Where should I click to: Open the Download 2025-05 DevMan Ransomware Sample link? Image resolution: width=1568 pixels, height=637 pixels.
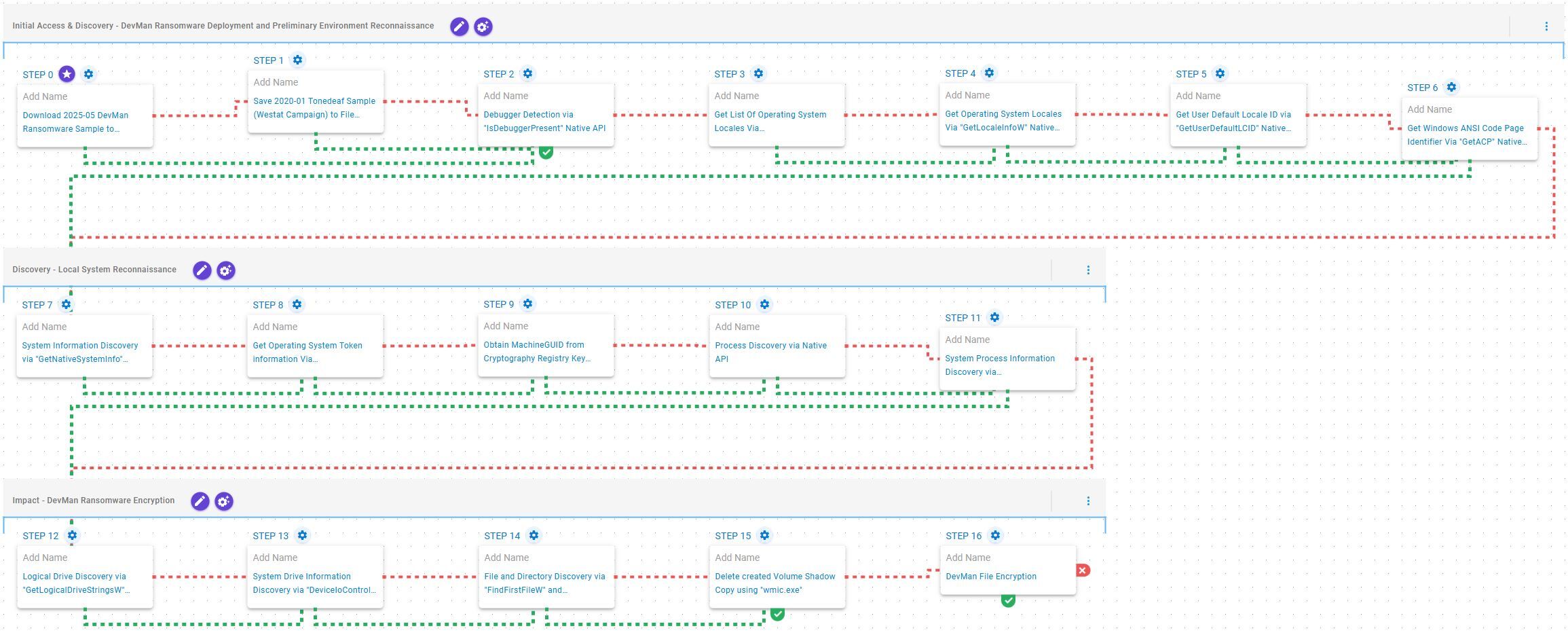tap(75, 122)
